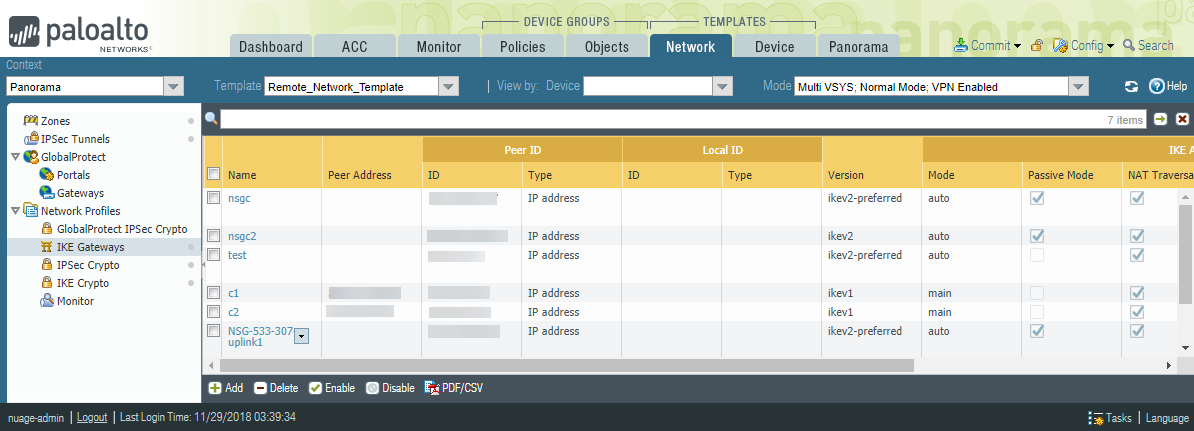
Task: Switch to the Policies tab
Action: tap(522, 46)
